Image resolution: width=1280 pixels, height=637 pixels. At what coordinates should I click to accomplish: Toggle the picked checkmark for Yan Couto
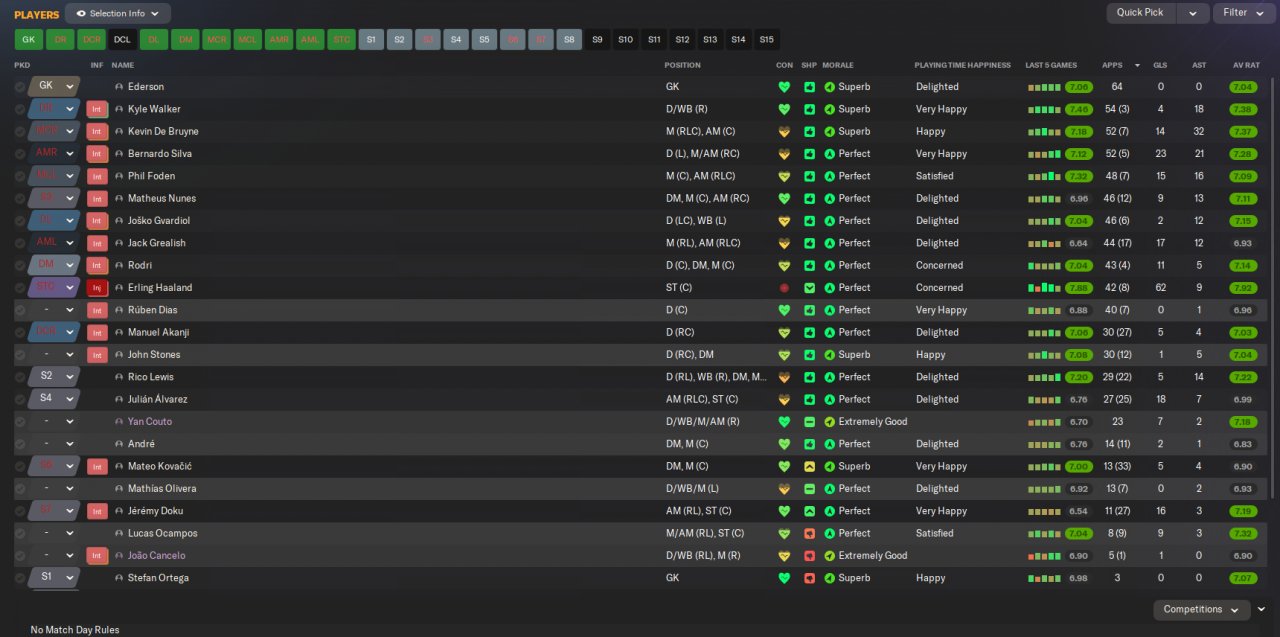tap(20, 422)
